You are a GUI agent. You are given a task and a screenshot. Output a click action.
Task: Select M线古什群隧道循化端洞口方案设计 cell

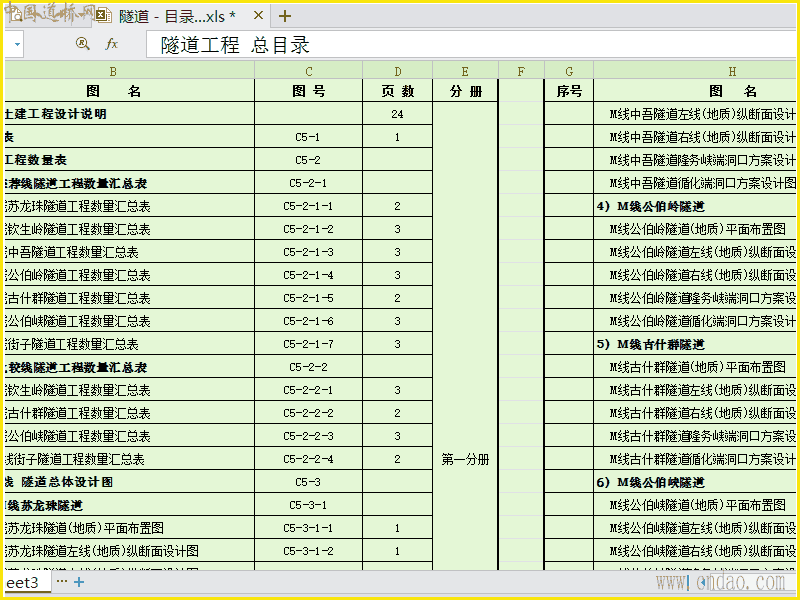pyautogui.click(x=695, y=459)
